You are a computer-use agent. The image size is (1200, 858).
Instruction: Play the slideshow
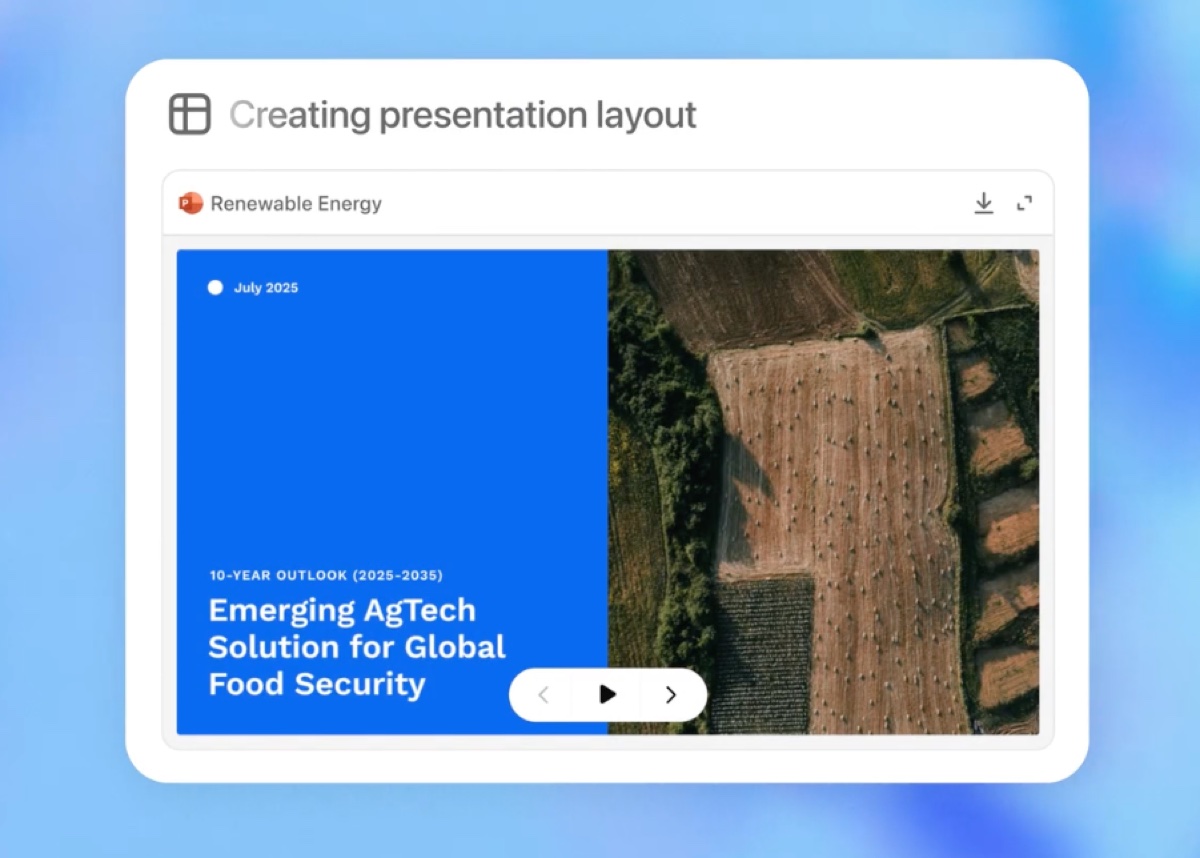[x=608, y=695]
